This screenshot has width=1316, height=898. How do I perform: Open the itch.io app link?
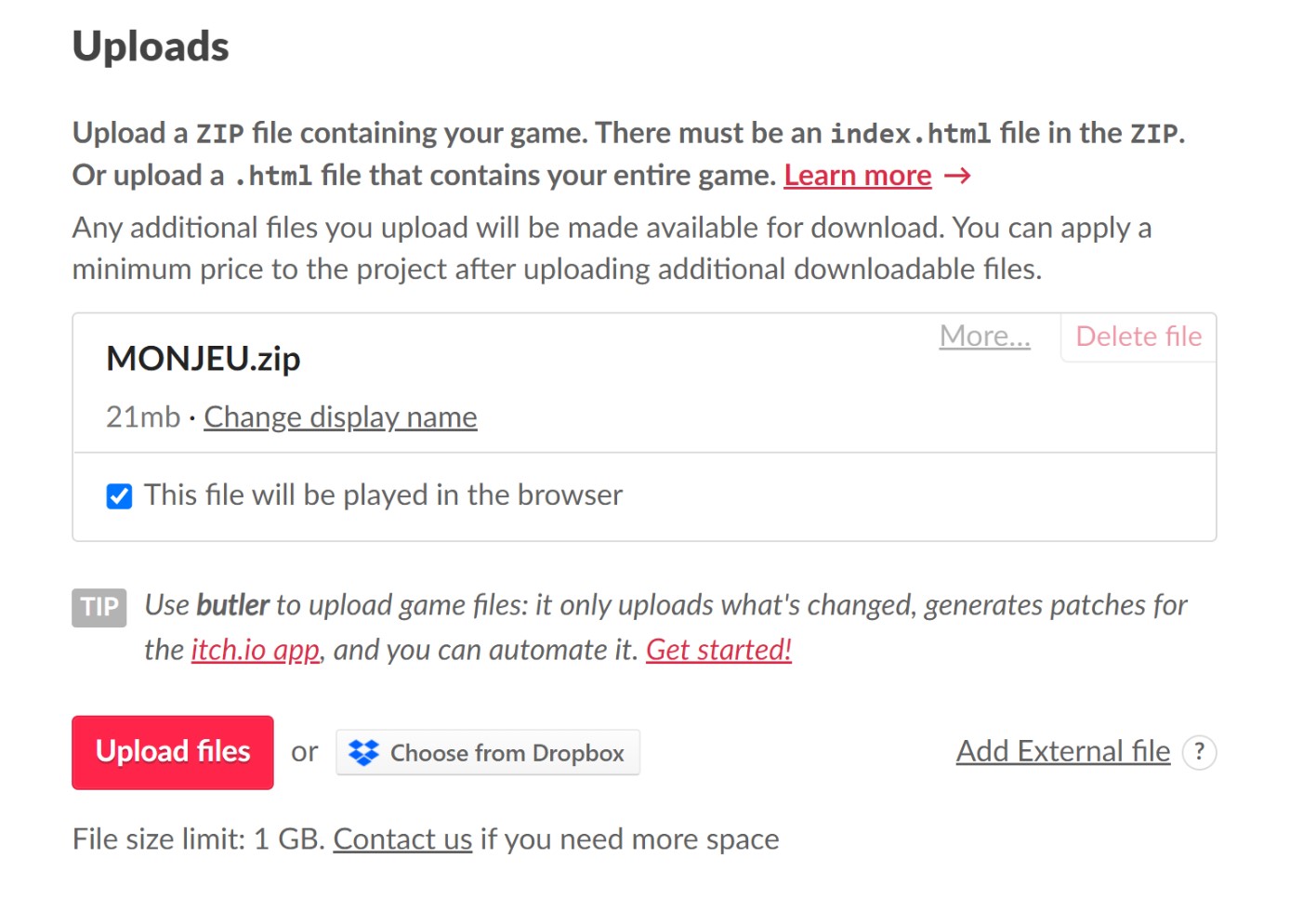[256, 650]
